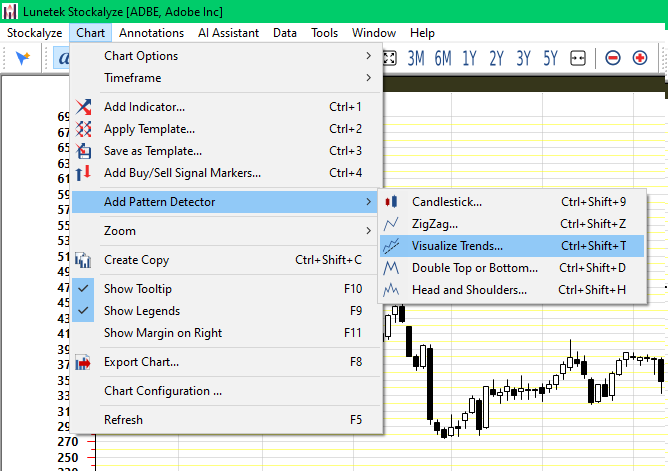668x471 pixels.
Task: Open the Data menu
Action: (x=285, y=33)
